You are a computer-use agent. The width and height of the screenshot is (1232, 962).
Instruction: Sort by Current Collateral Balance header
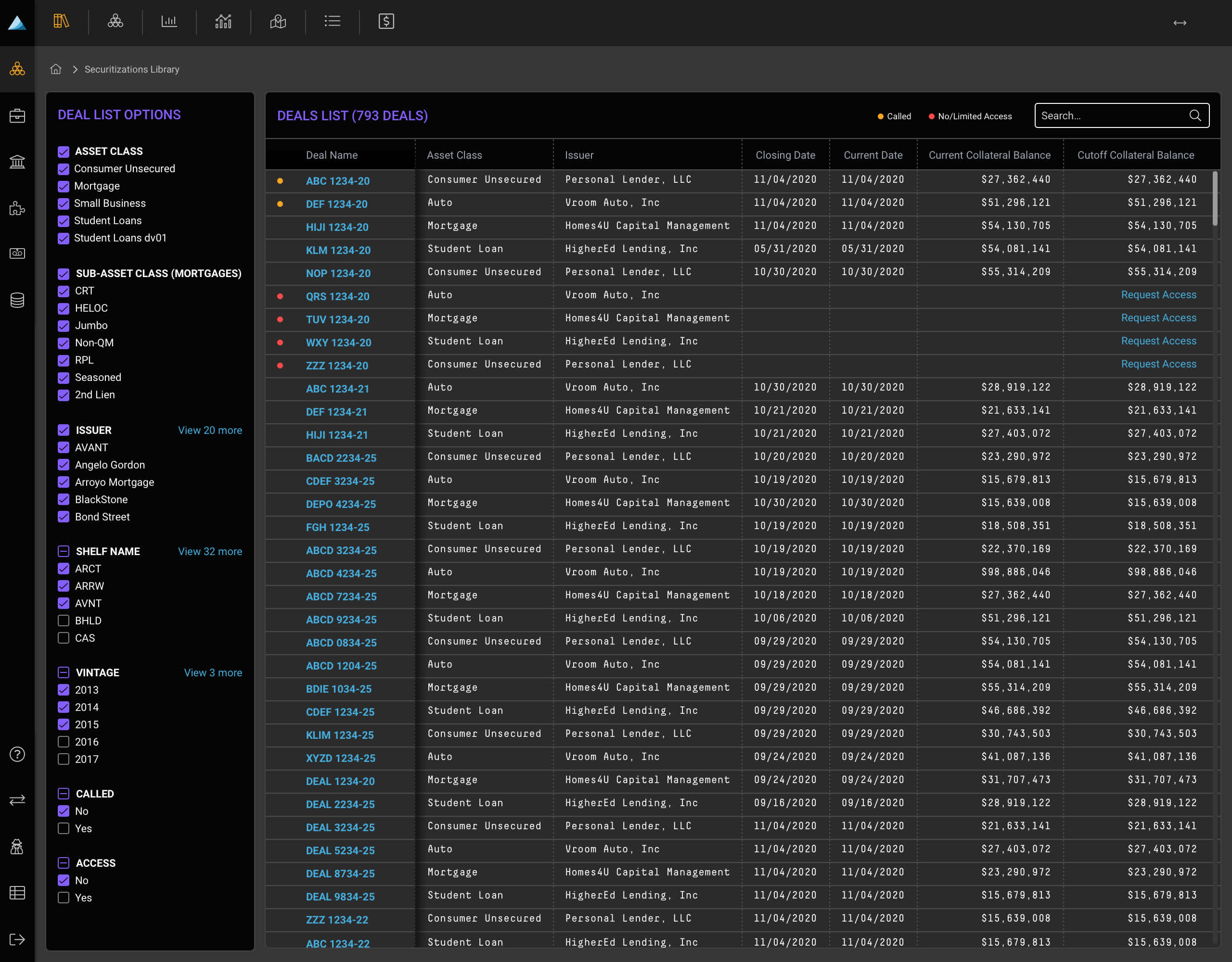tap(989, 155)
